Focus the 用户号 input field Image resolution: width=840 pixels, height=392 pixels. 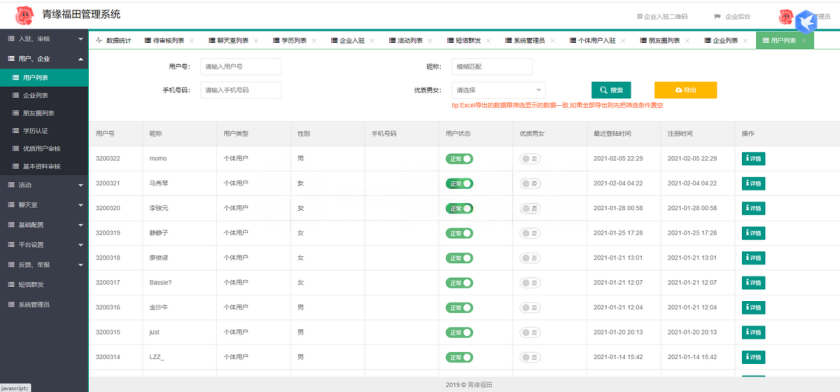(x=241, y=67)
